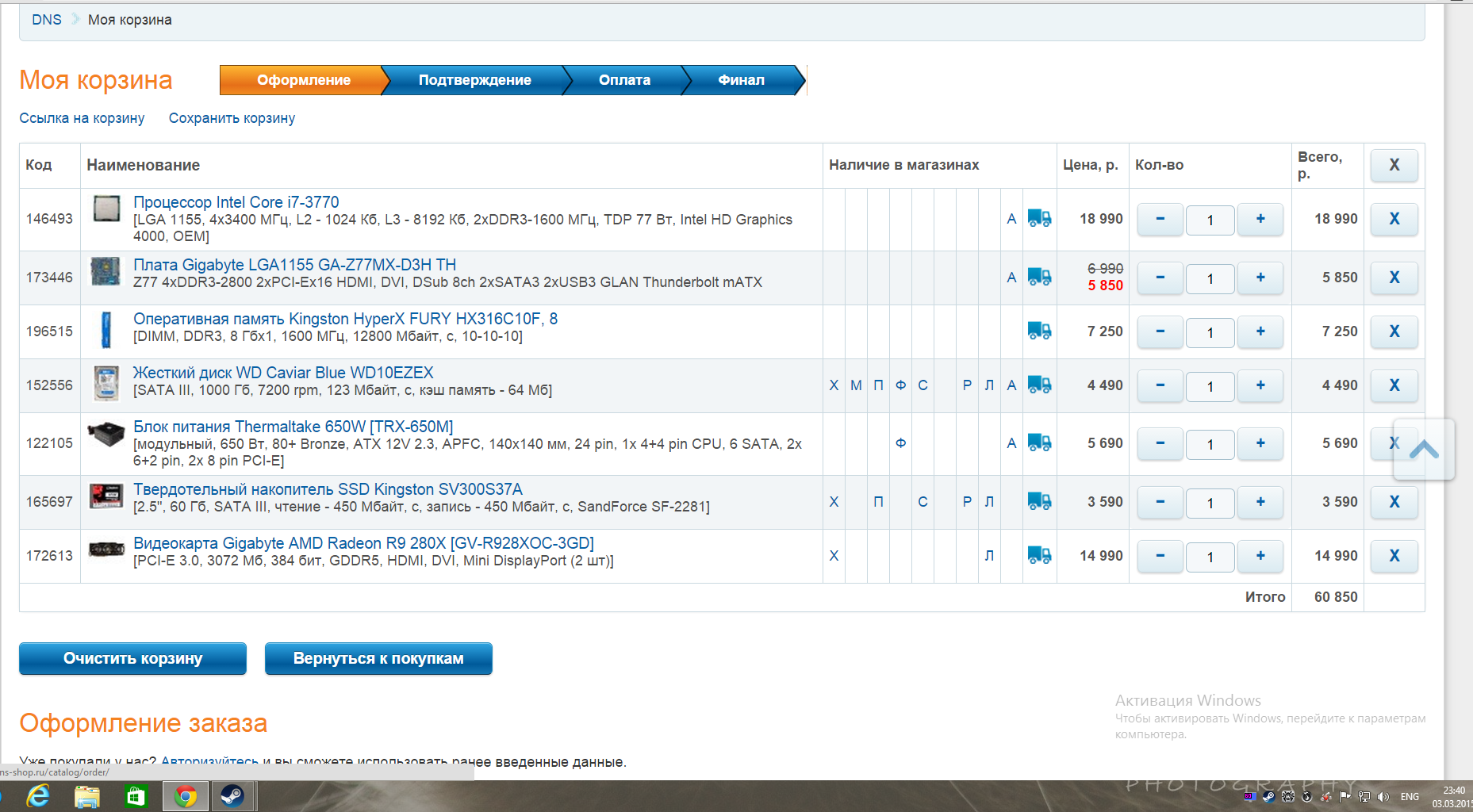Remove Intel Core i7-3770 from cart

[x=1394, y=219]
